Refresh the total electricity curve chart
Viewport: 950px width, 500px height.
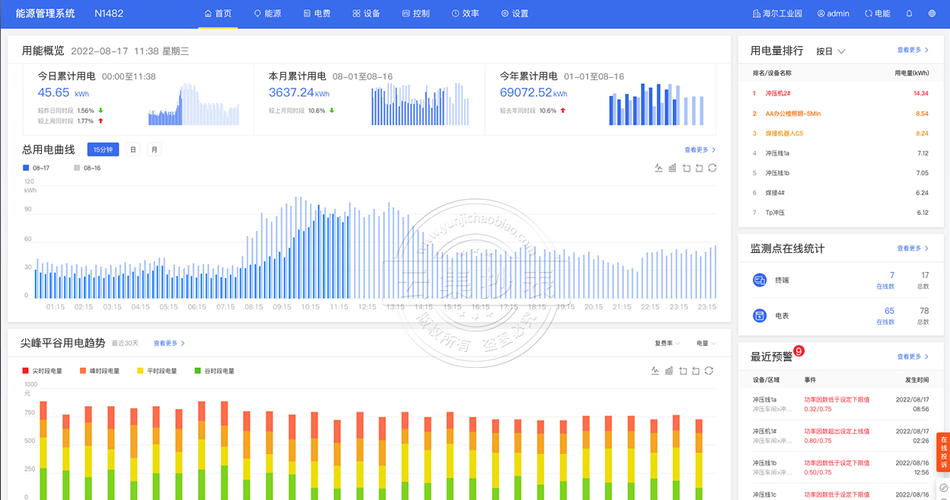tap(712, 168)
